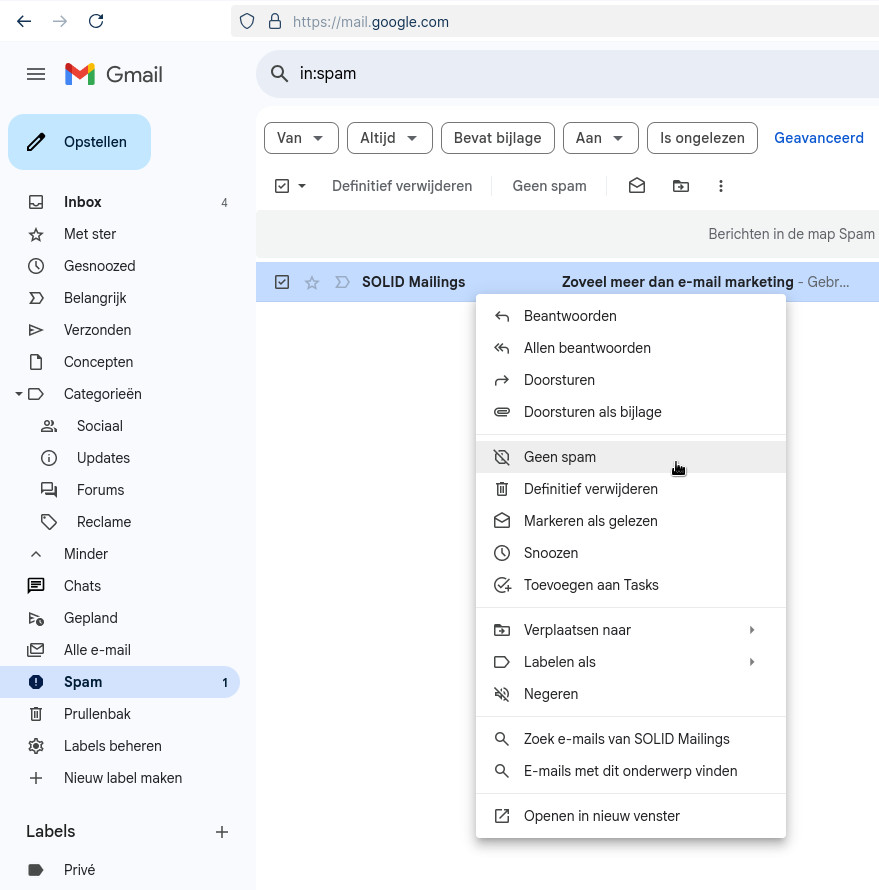This screenshot has height=890, width=879.
Task: Click the lock icon in address bar
Action: pyautogui.click(x=275, y=22)
